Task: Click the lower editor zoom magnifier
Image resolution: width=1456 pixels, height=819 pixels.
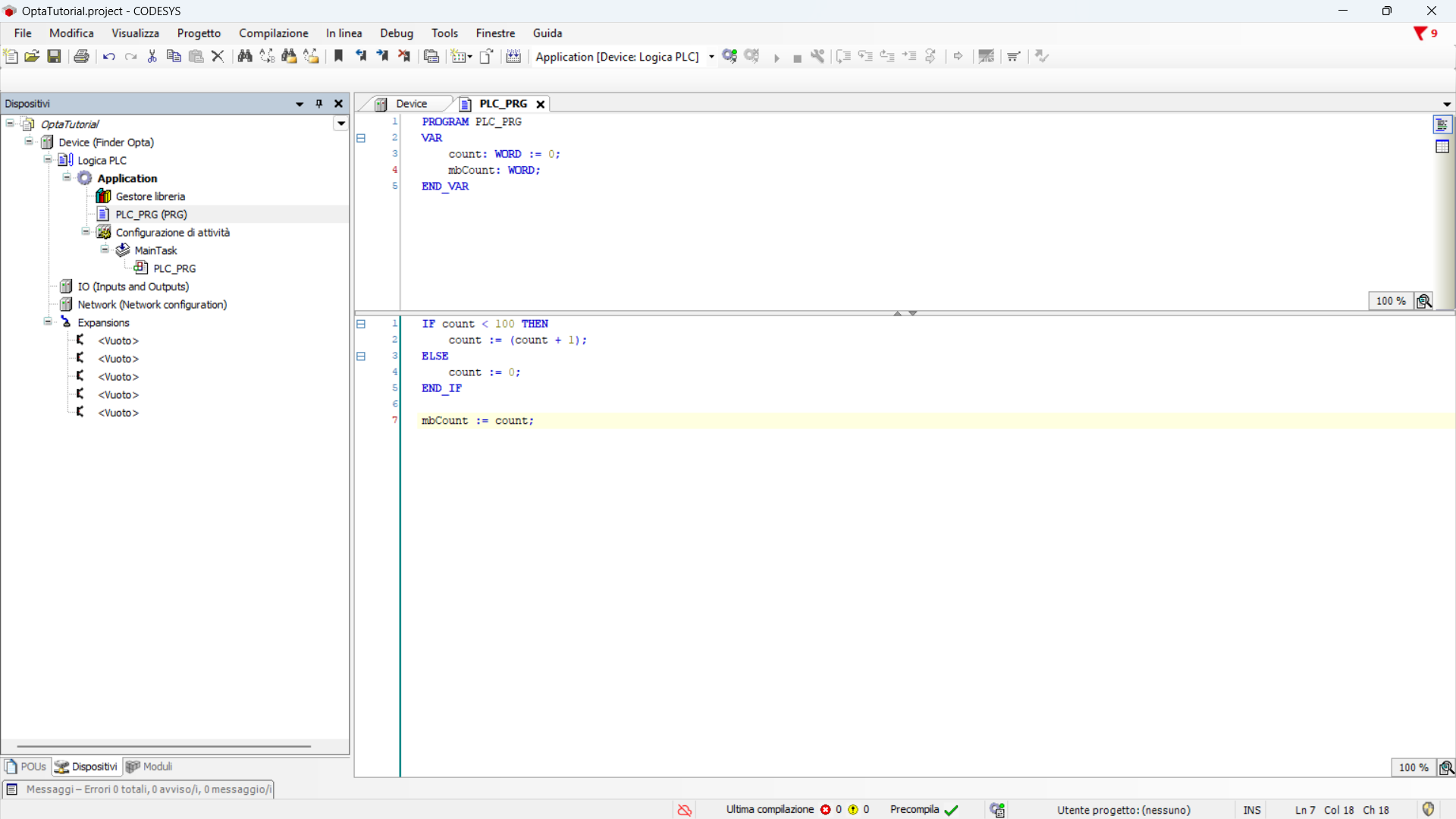Action: pyautogui.click(x=1445, y=767)
